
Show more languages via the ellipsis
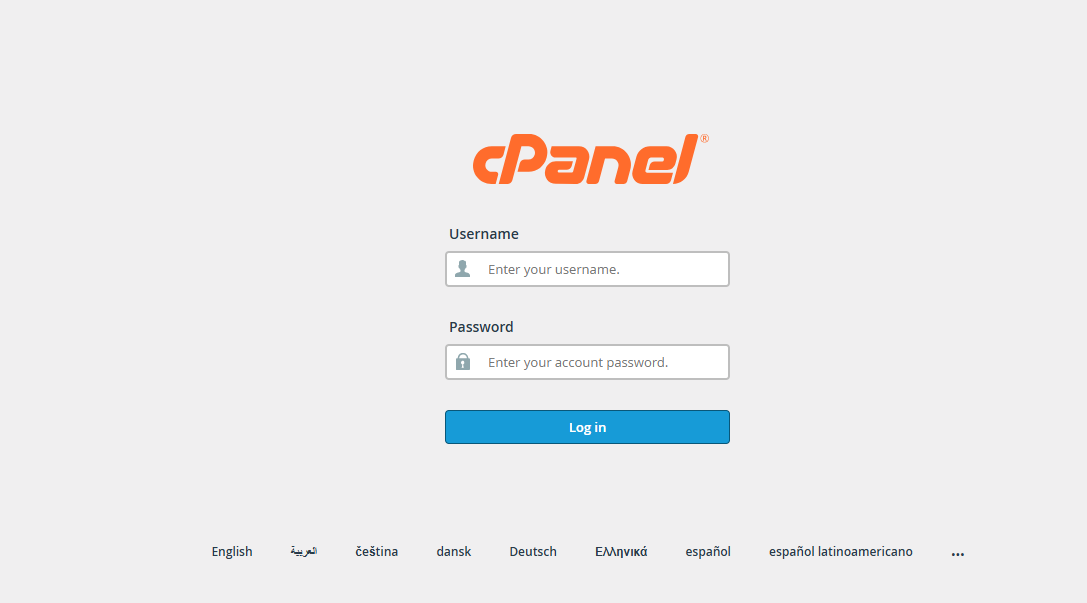[958, 553]
